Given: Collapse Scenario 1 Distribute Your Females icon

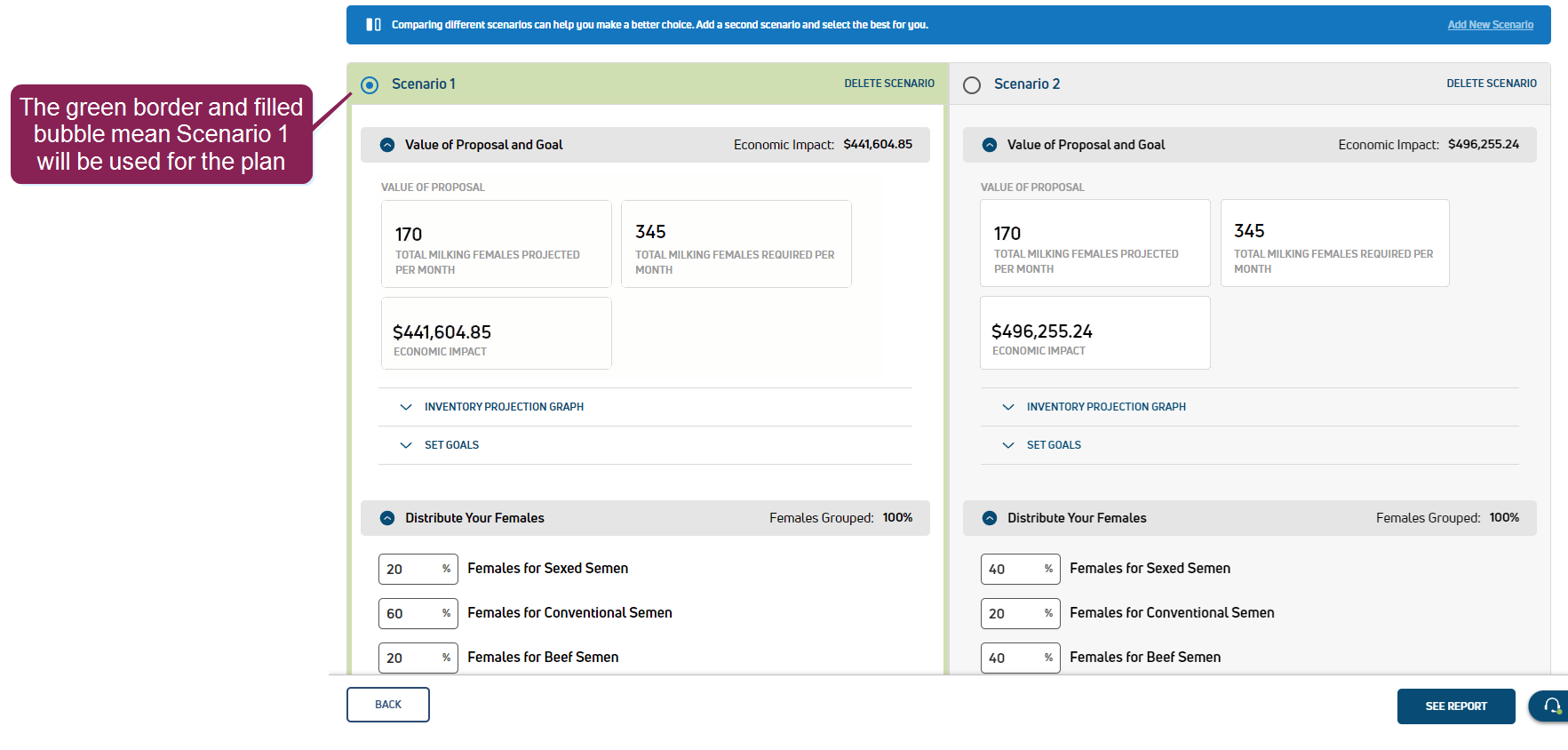Looking at the screenshot, I should [x=387, y=518].
